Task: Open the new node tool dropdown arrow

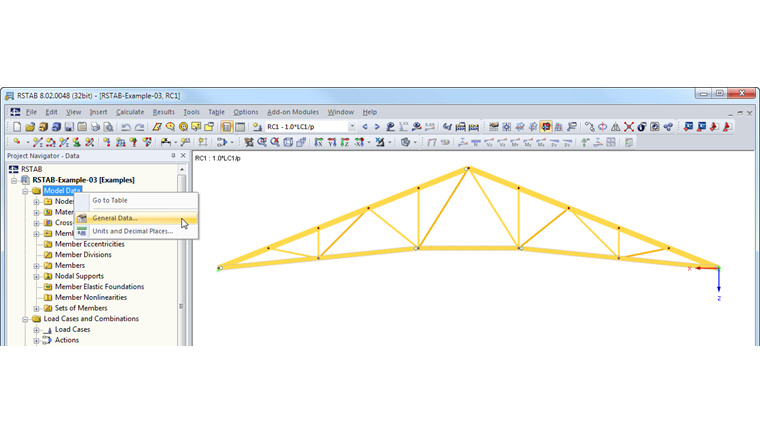Action: pos(28,143)
